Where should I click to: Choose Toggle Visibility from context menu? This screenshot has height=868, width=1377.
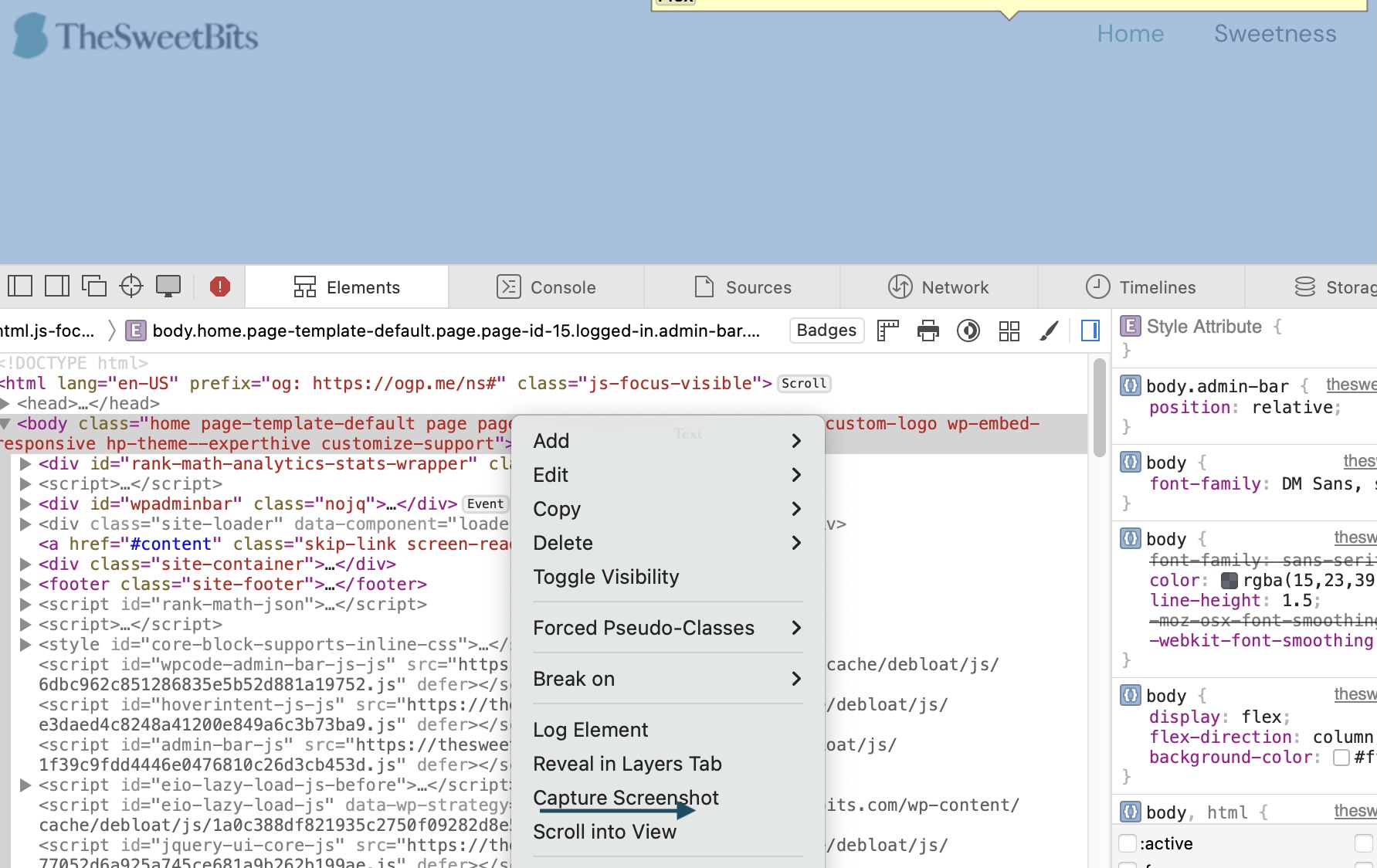click(x=668, y=577)
